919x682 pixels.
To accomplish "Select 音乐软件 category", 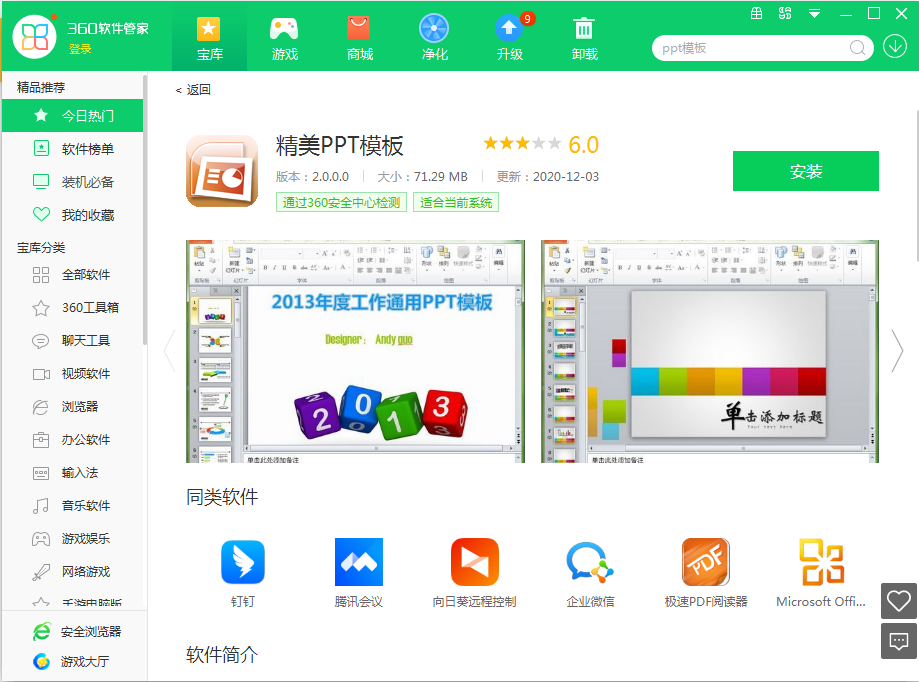I will (73, 506).
